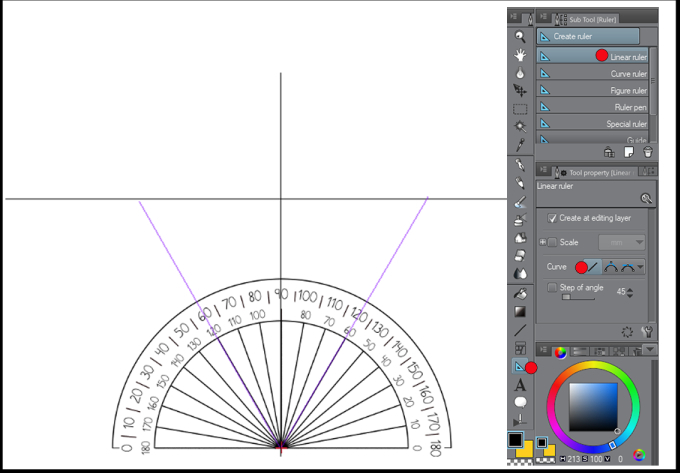Select the Correct line tool
The width and height of the screenshot is (680, 473).
[520, 421]
